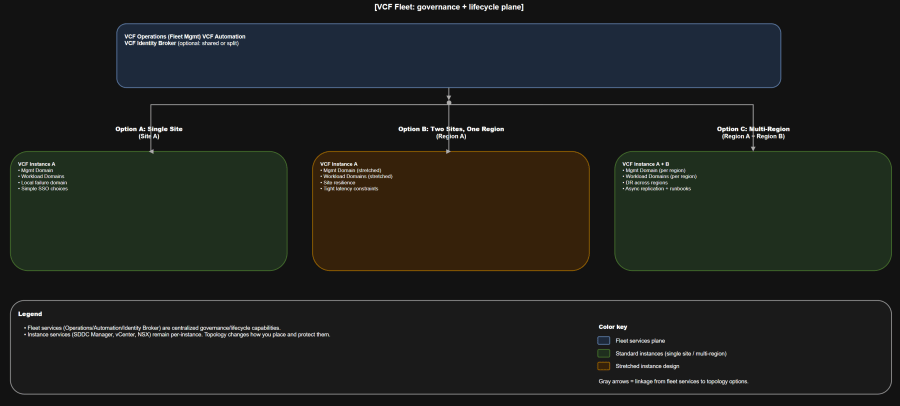Select the Option C: Multi-Region label
Viewport: 900px width, 406px height.
(x=753, y=129)
